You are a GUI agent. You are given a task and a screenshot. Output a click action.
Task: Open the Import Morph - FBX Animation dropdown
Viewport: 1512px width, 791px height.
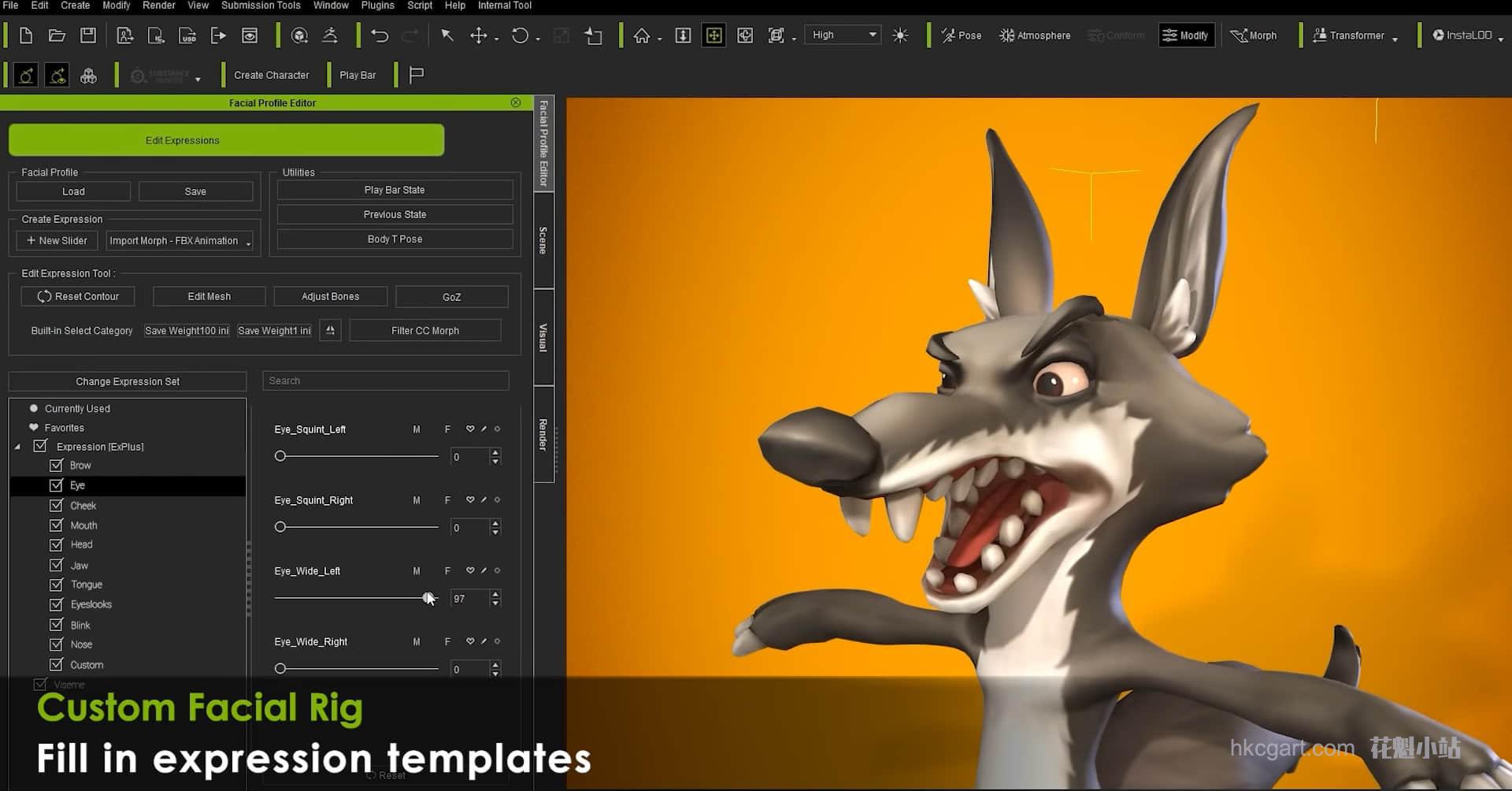[x=180, y=240]
